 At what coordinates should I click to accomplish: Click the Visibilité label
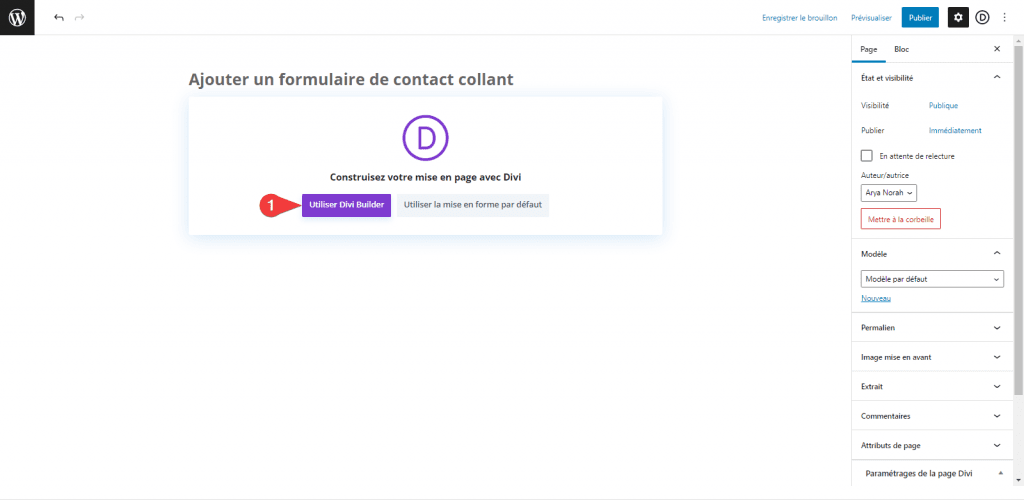[x=875, y=105]
